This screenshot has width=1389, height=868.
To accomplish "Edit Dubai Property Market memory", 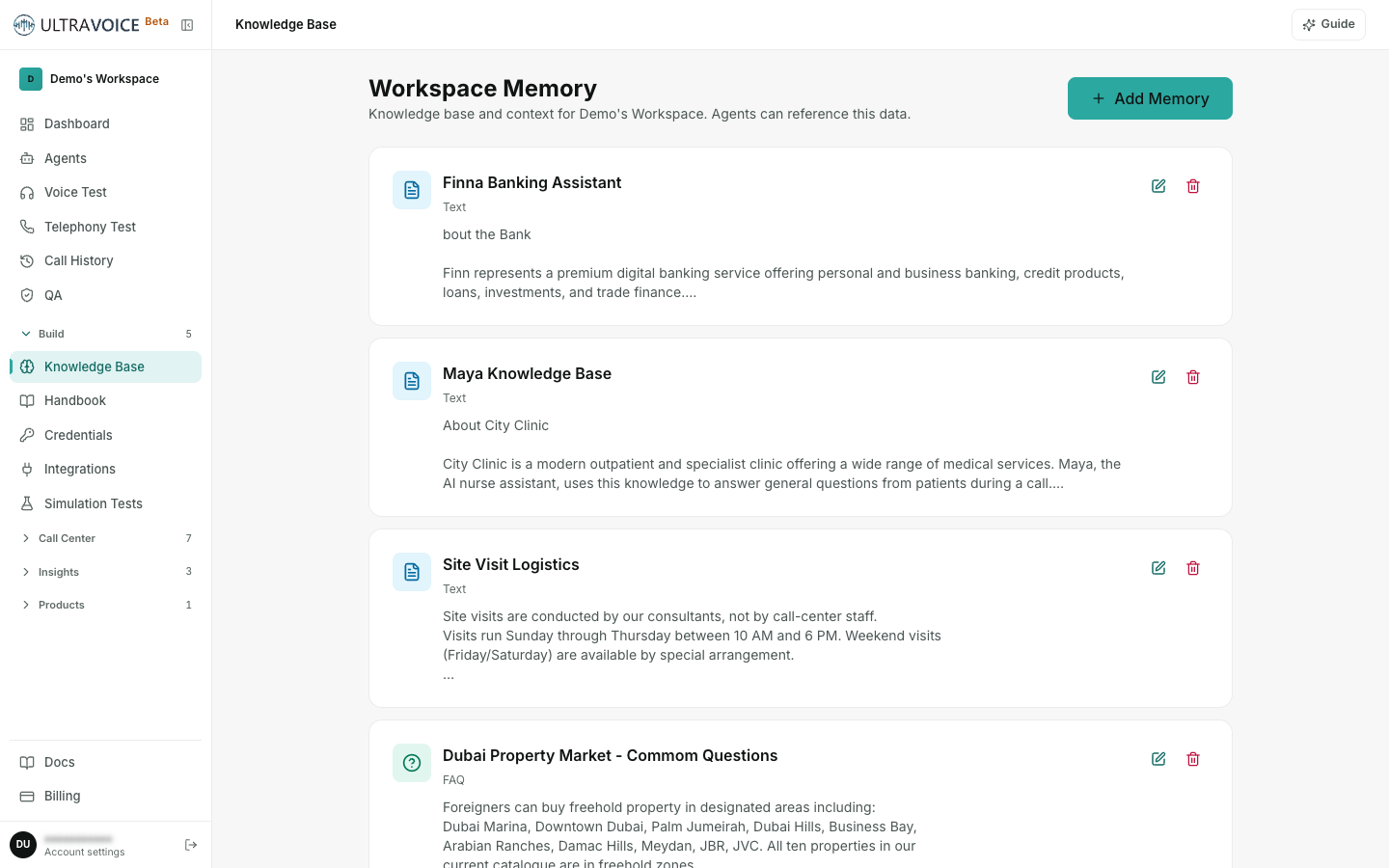I will [x=1158, y=759].
